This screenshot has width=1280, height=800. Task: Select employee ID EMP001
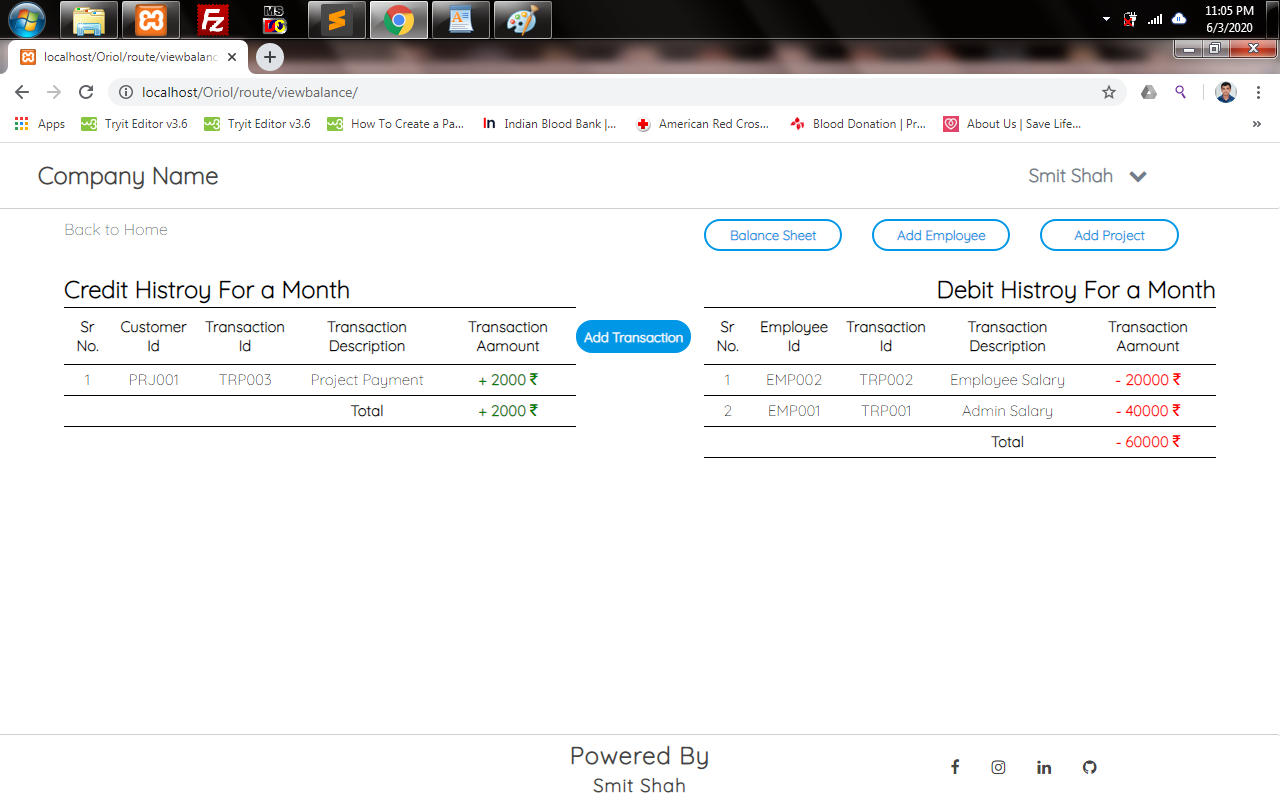pos(794,411)
